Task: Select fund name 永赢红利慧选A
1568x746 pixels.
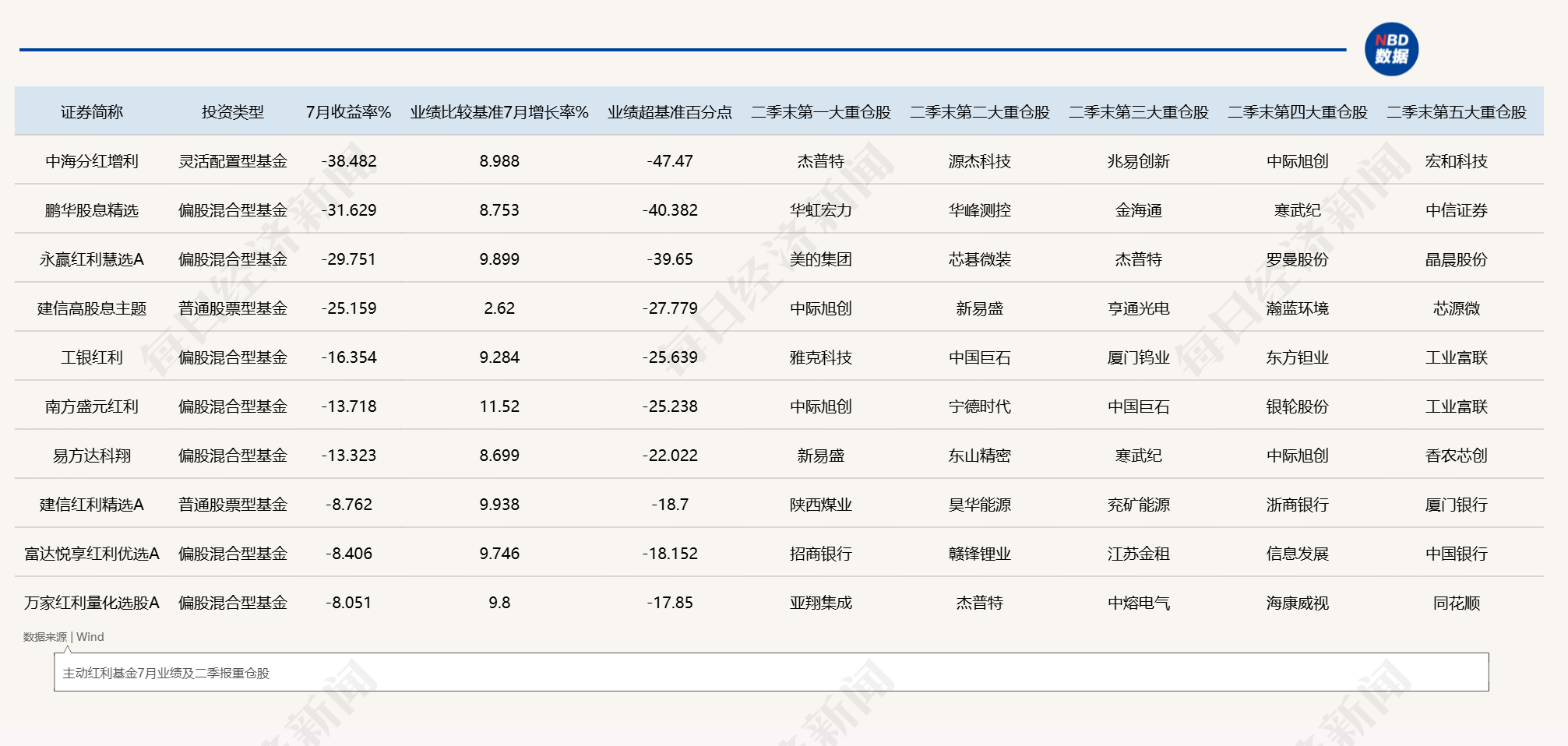Action: pos(92,259)
